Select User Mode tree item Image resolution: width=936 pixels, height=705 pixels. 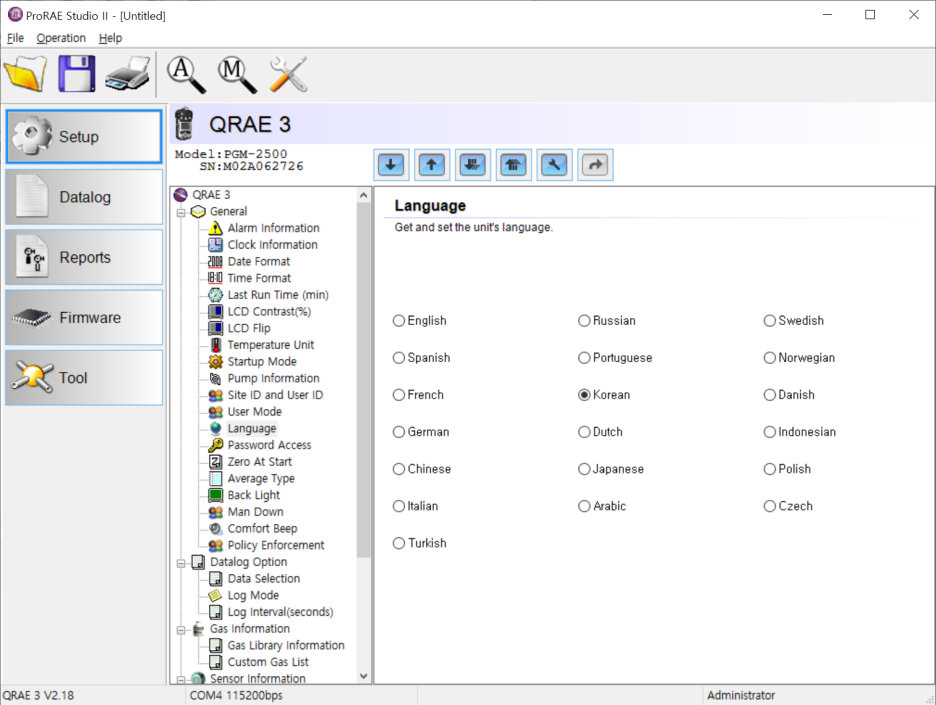click(254, 412)
